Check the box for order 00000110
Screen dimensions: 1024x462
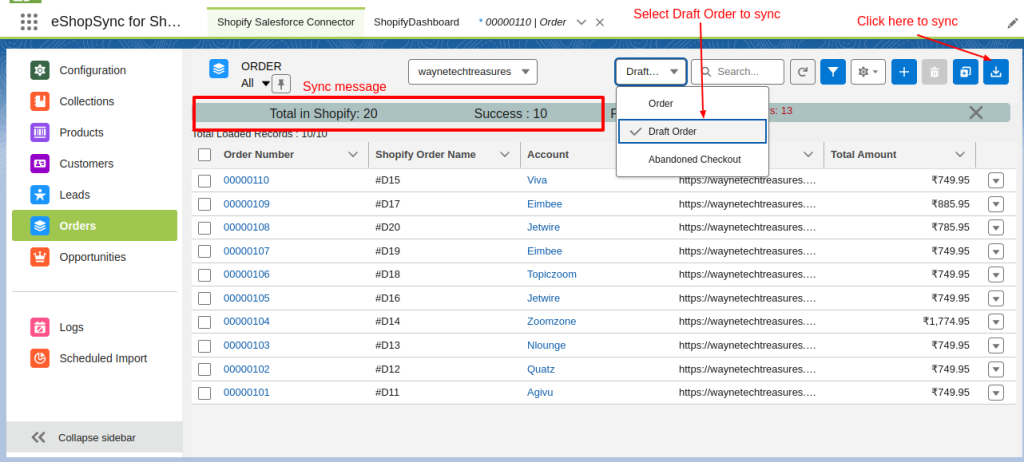click(204, 181)
